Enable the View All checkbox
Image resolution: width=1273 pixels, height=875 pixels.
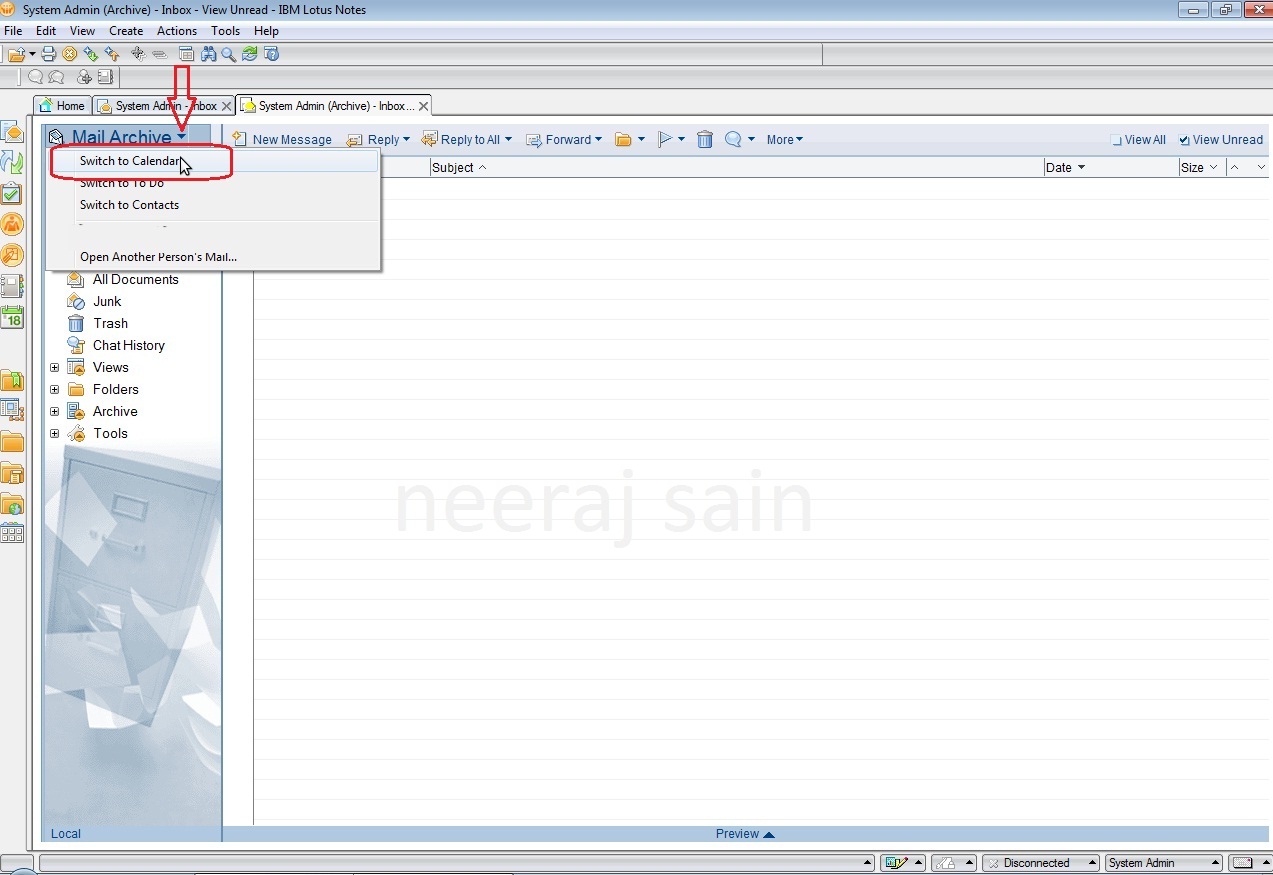point(1117,140)
